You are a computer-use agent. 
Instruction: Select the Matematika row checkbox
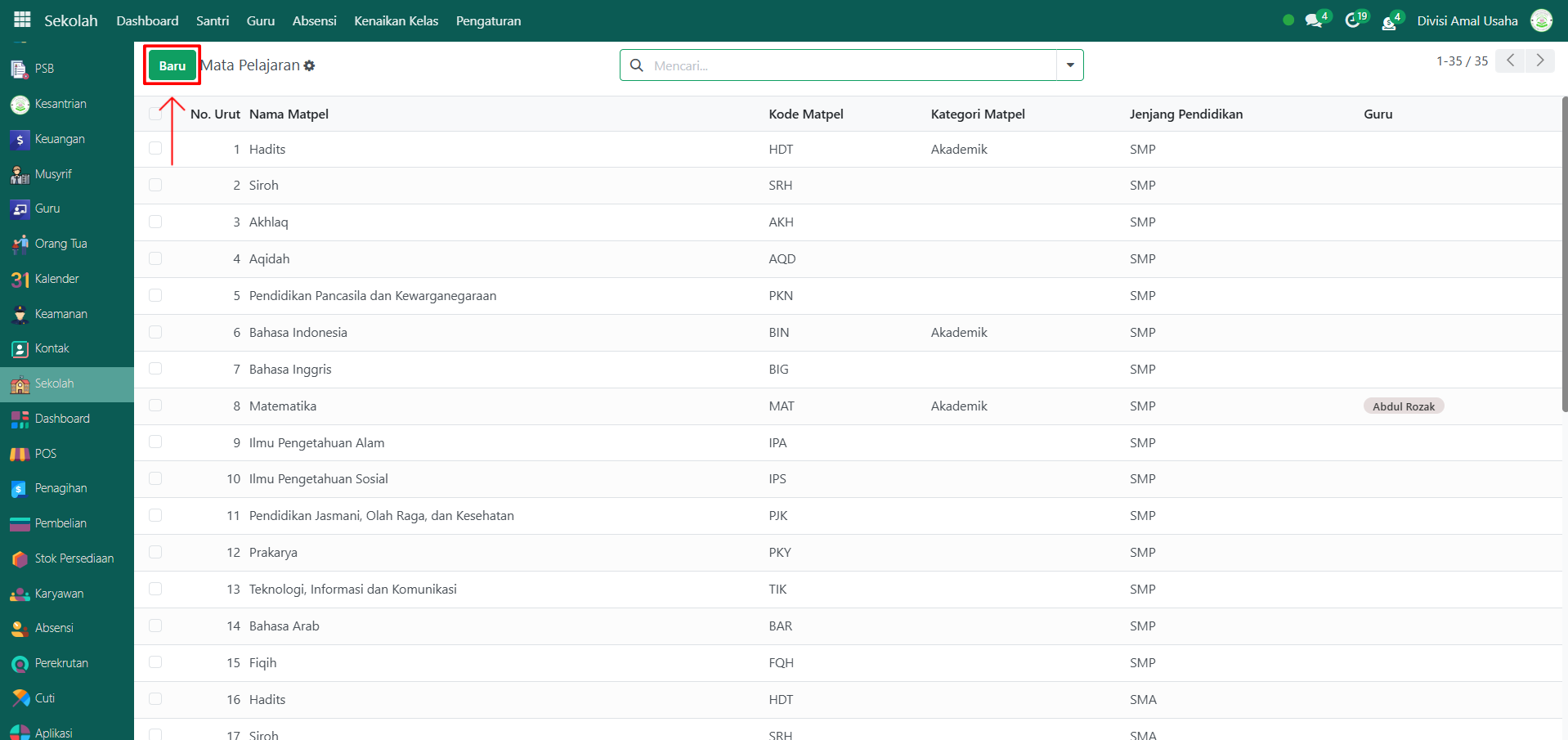coord(155,406)
